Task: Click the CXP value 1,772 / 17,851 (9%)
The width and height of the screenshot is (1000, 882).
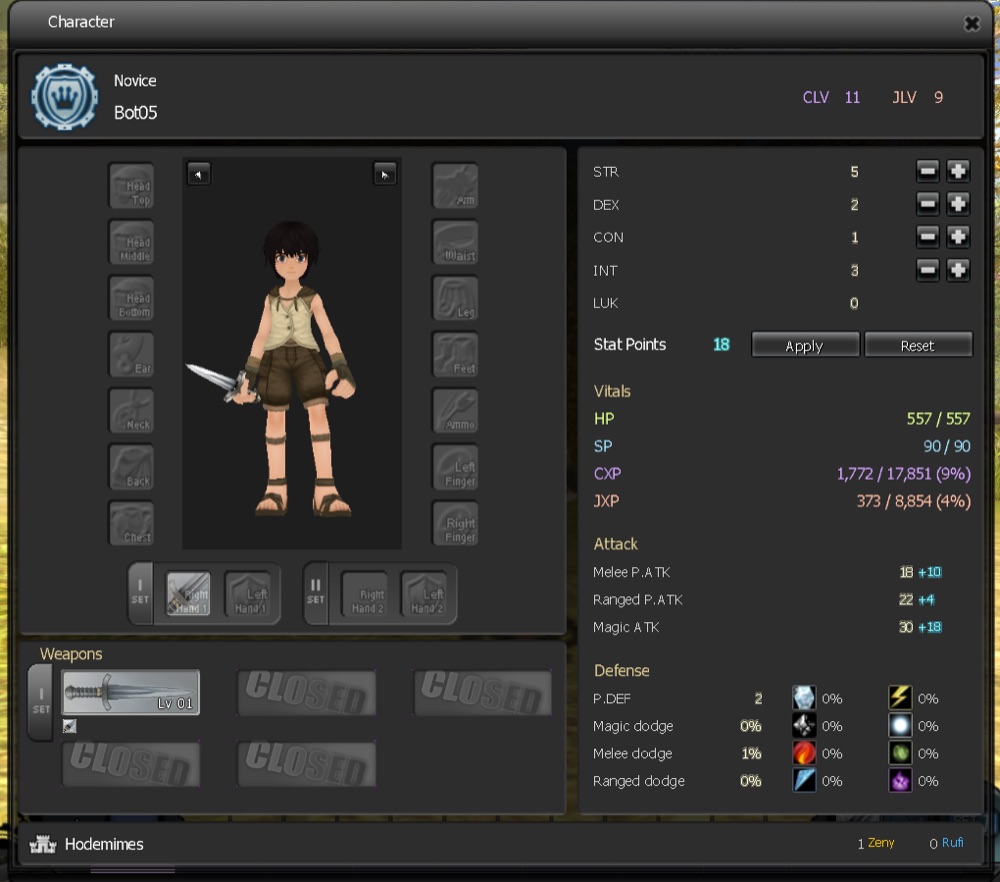Action: (x=904, y=474)
